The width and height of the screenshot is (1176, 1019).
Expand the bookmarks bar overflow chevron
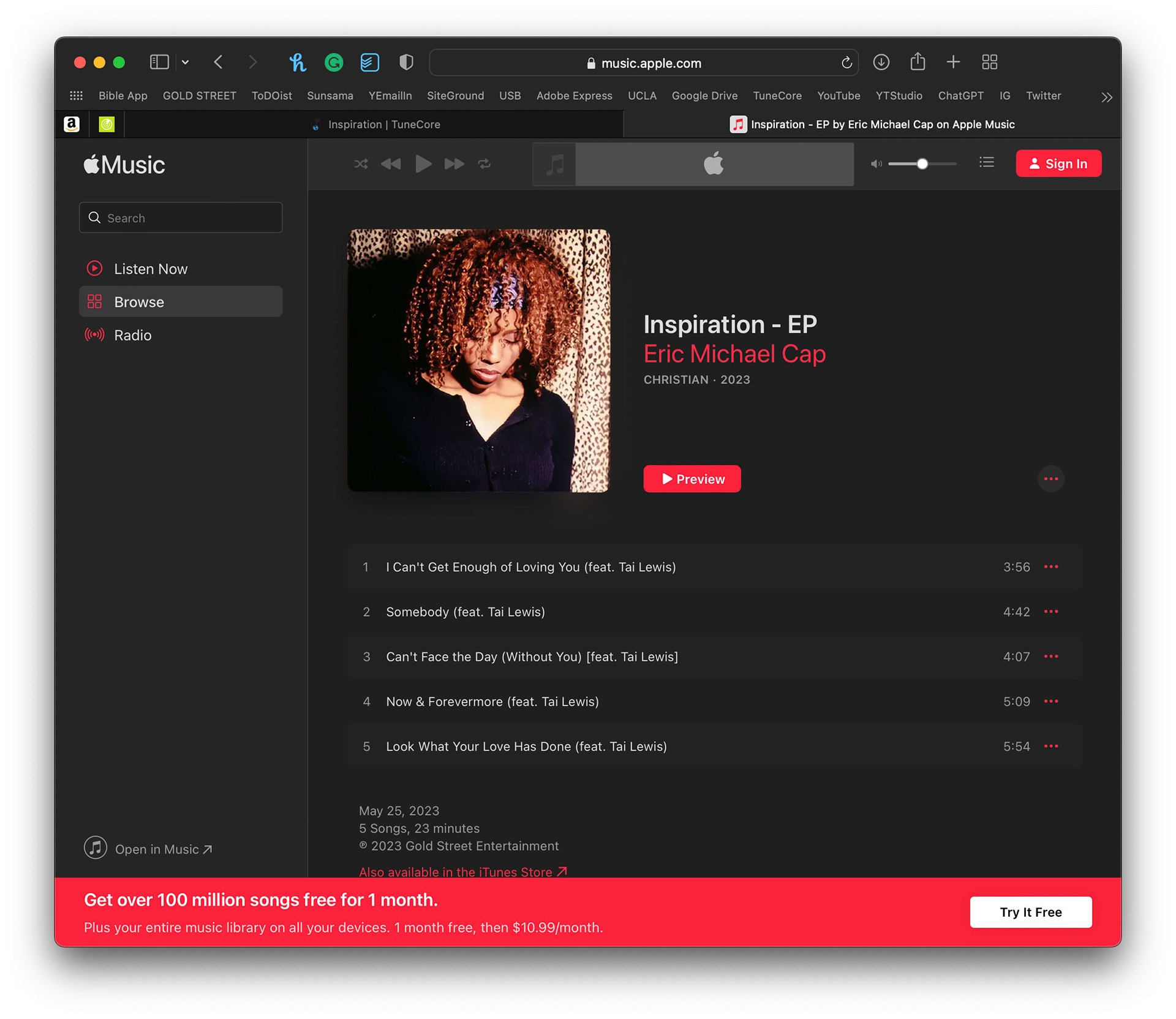point(1106,97)
